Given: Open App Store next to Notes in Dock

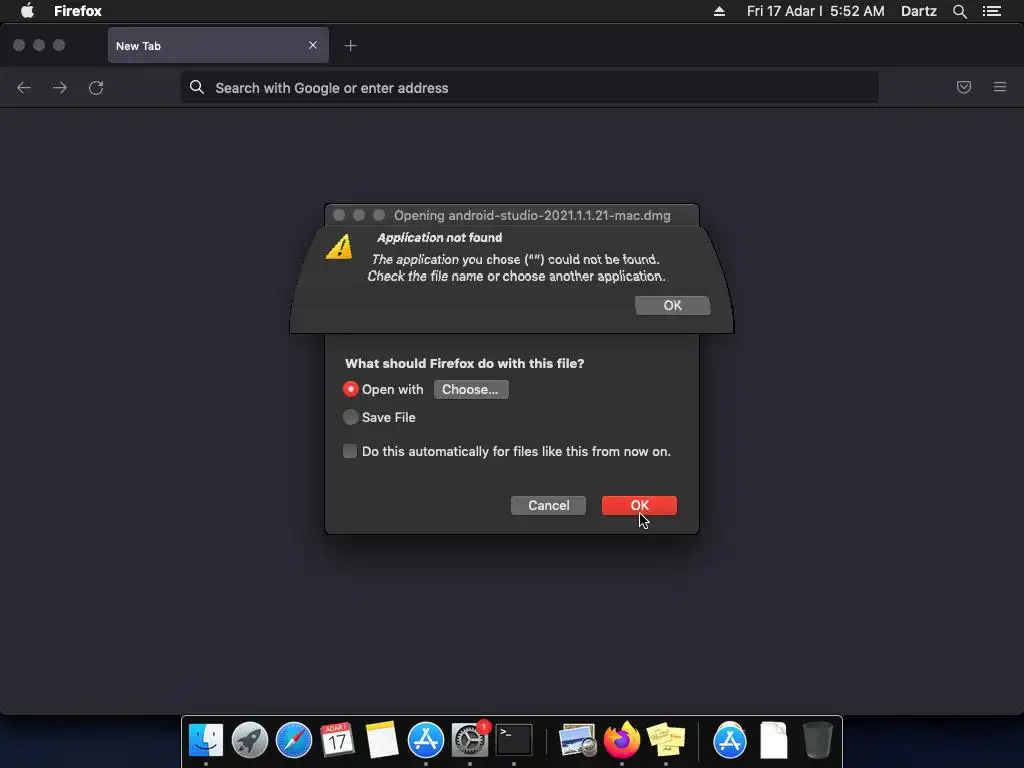Looking at the screenshot, I should pyautogui.click(x=426, y=741).
